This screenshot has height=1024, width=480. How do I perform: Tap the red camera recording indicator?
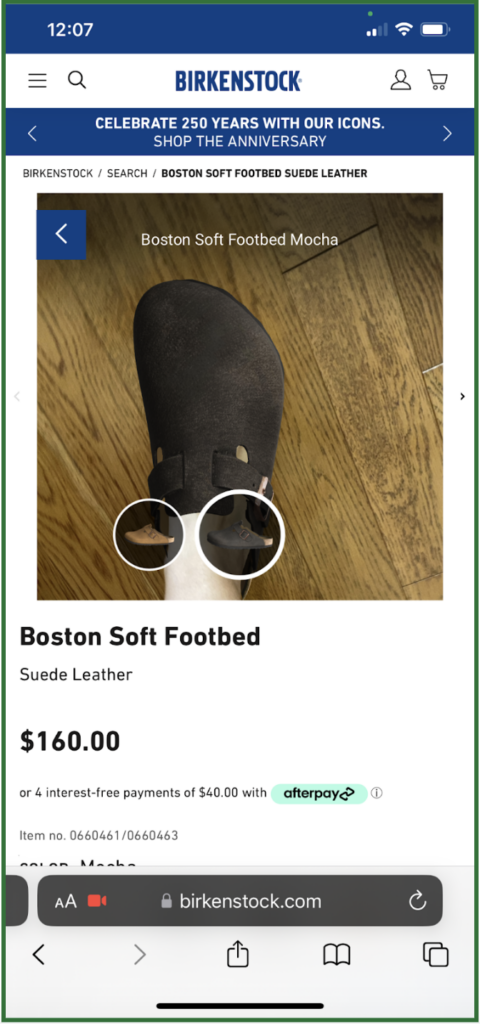[97, 902]
